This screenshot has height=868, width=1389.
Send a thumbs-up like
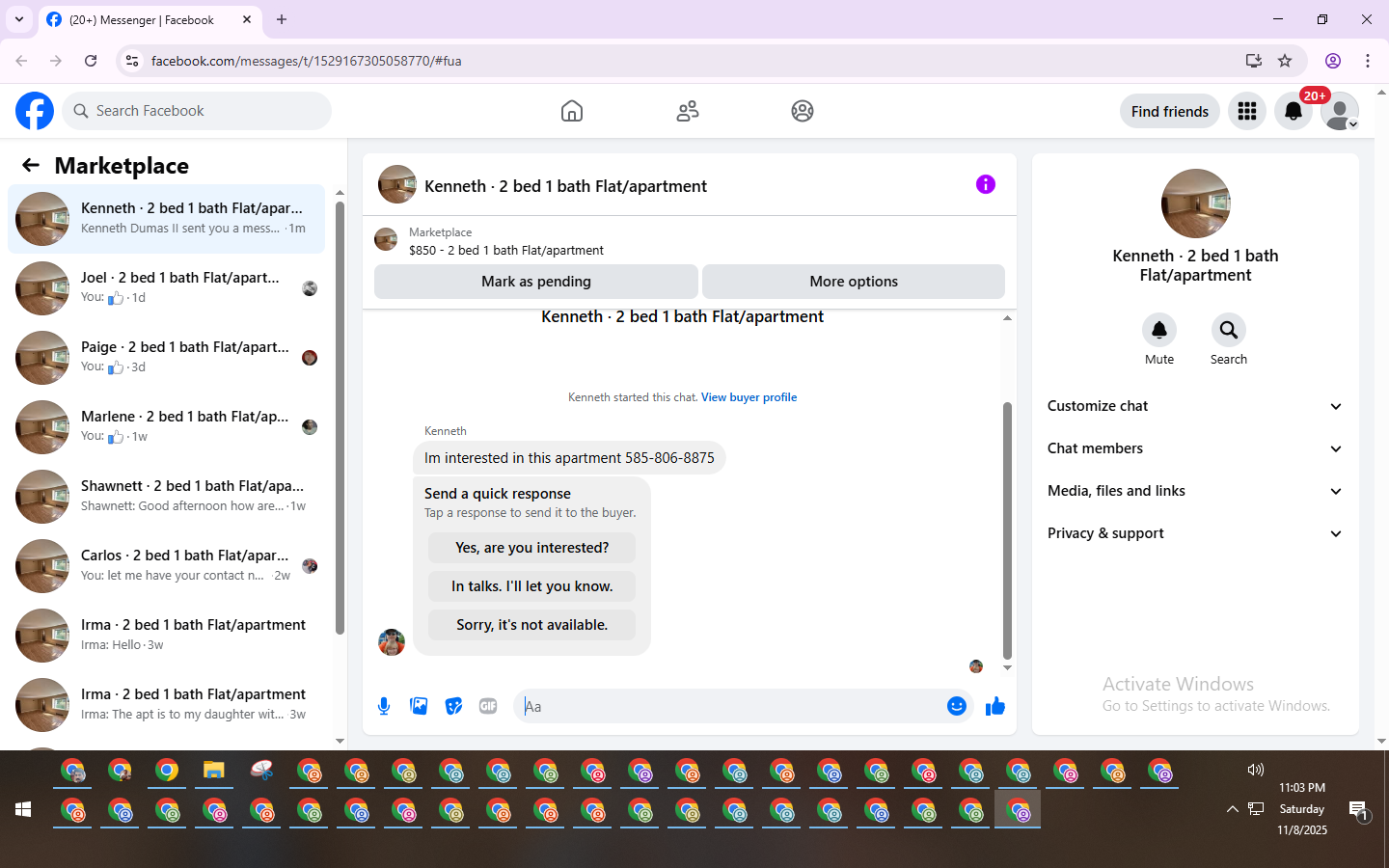994,706
